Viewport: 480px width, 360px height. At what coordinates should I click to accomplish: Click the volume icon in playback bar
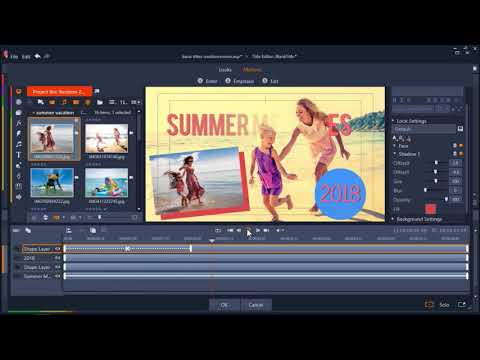(x=278, y=230)
